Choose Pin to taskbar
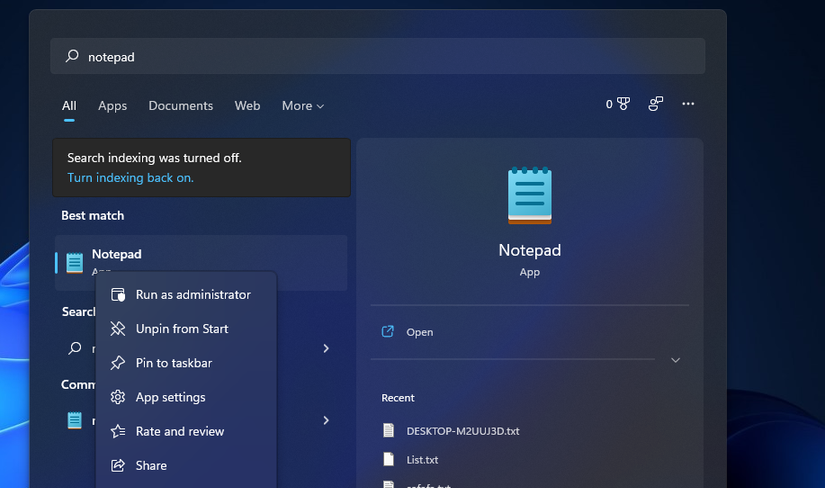This screenshot has width=825, height=488. click(x=186, y=363)
